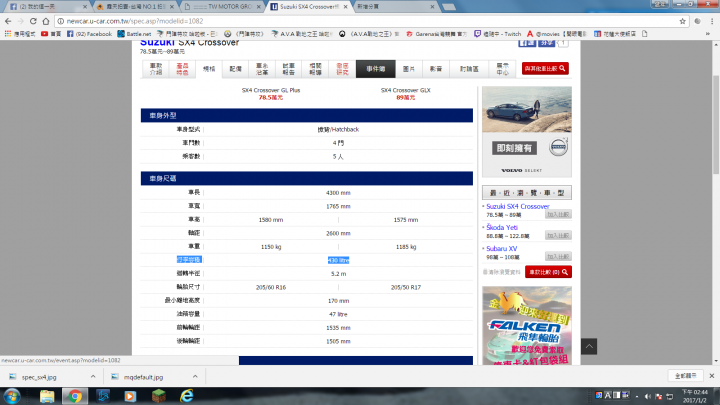This screenshot has height=405, width=720.
Task: Open the browser home page
Action: pos(46,21)
